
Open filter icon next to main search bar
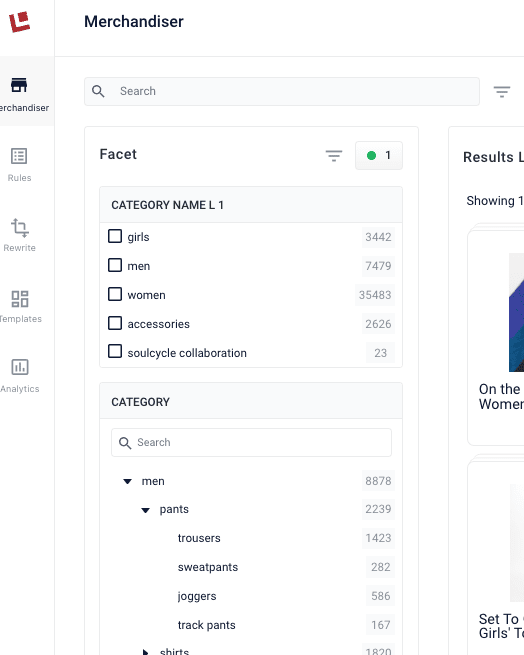click(501, 91)
